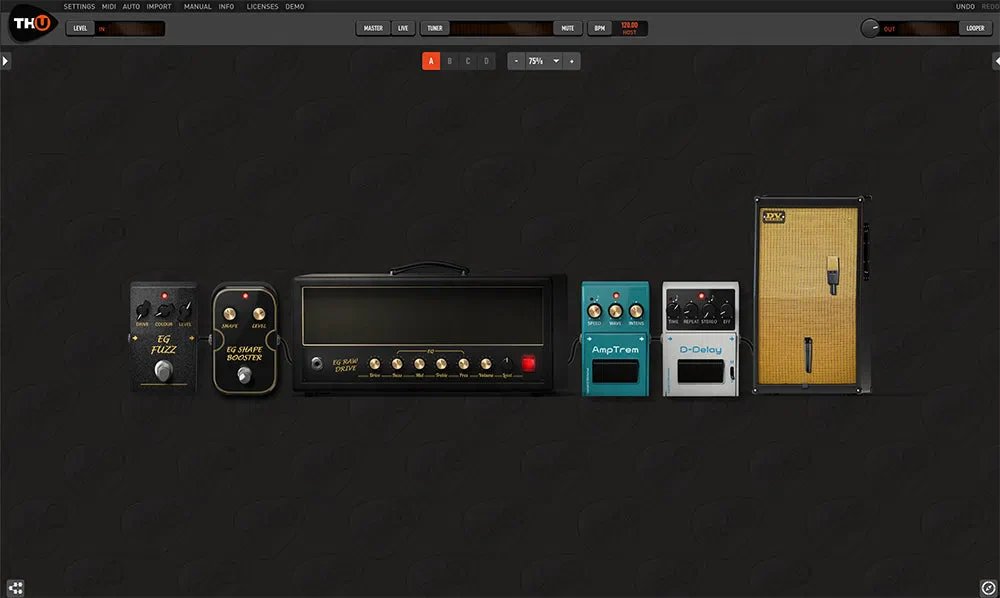
Task: Enable the TUNER
Action: point(435,28)
